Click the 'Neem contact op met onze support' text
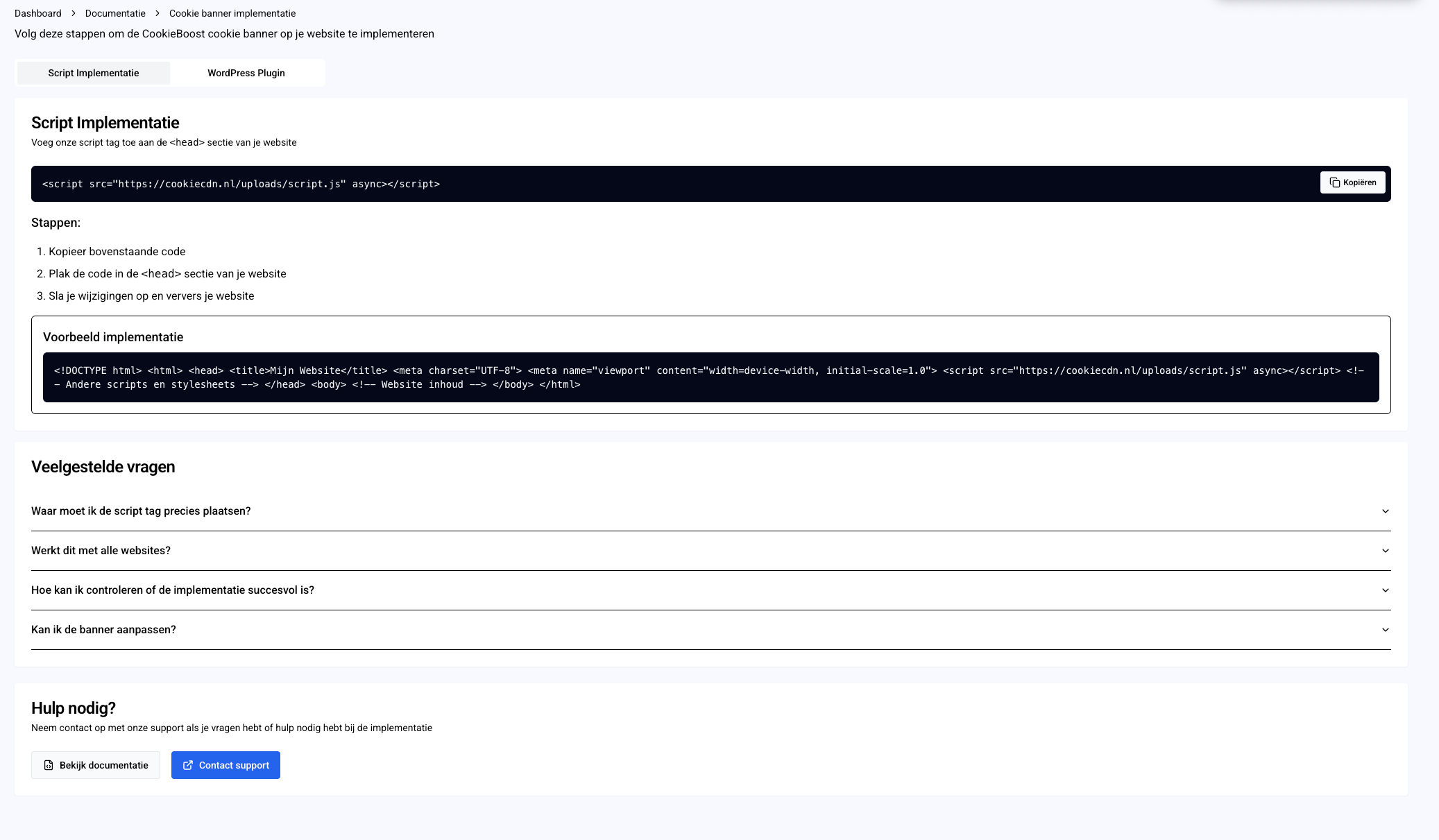 (x=232, y=728)
